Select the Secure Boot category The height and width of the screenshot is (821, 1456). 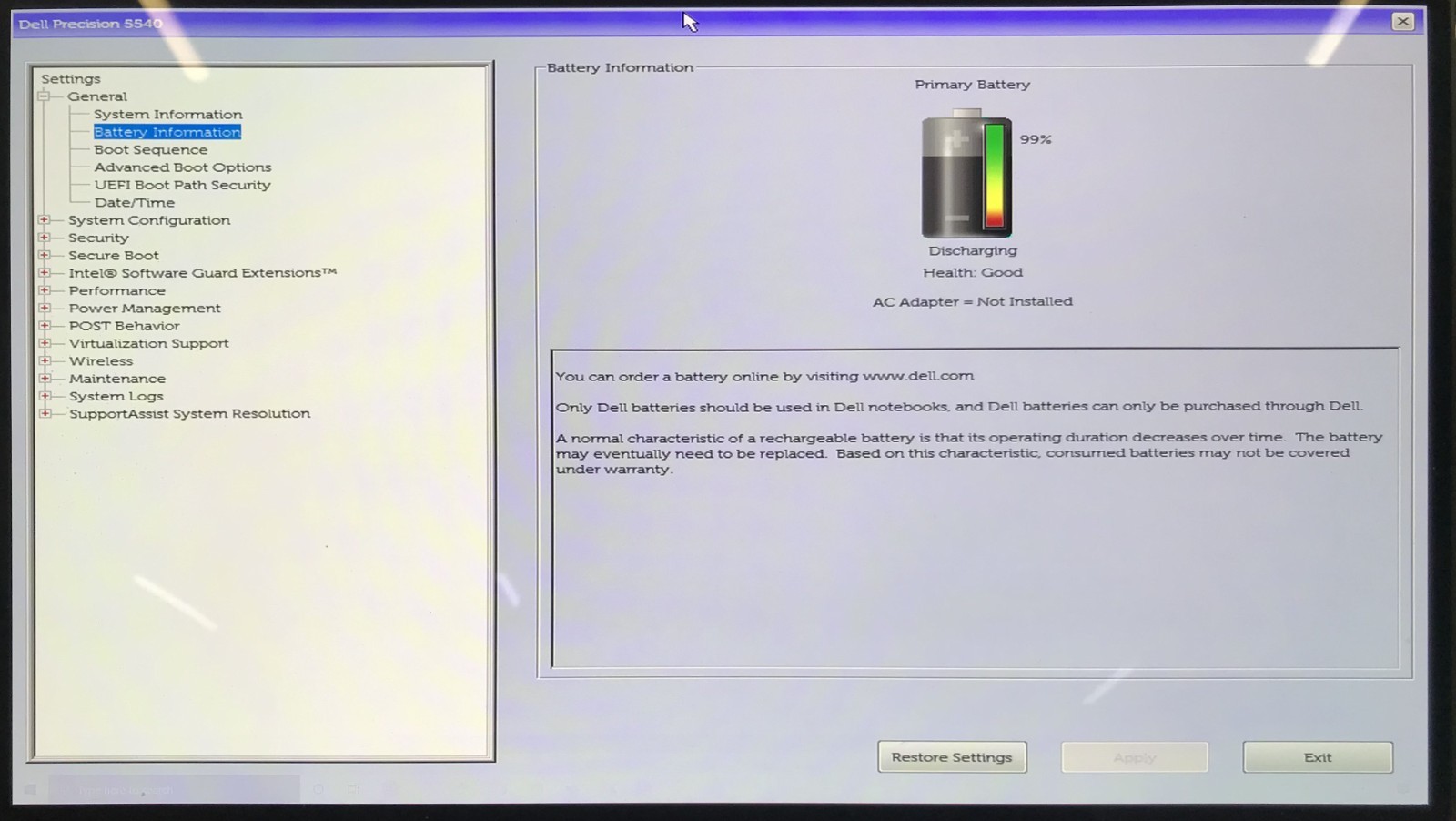pyautogui.click(x=114, y=256)
